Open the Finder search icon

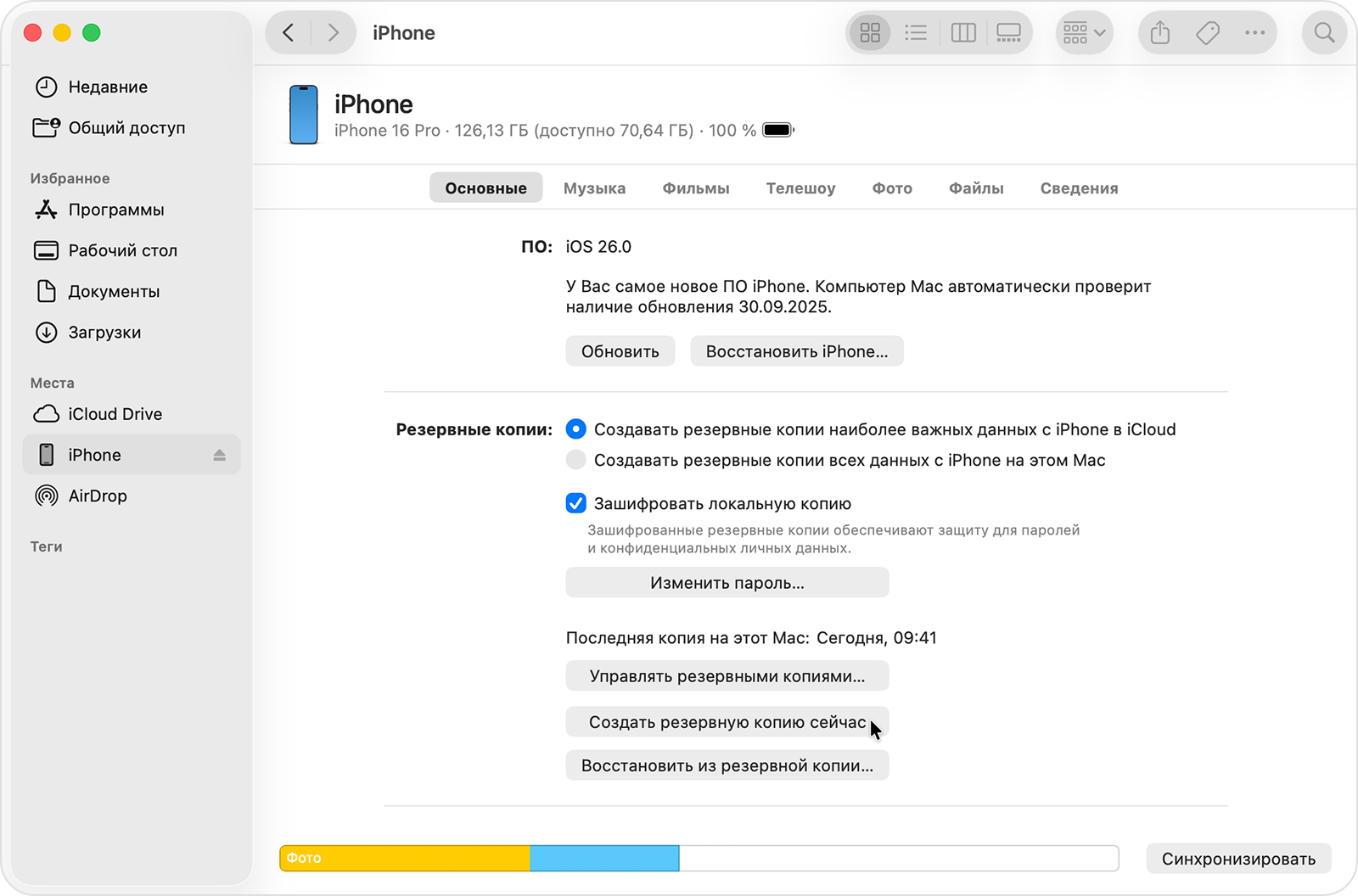tap(1324, 33)
